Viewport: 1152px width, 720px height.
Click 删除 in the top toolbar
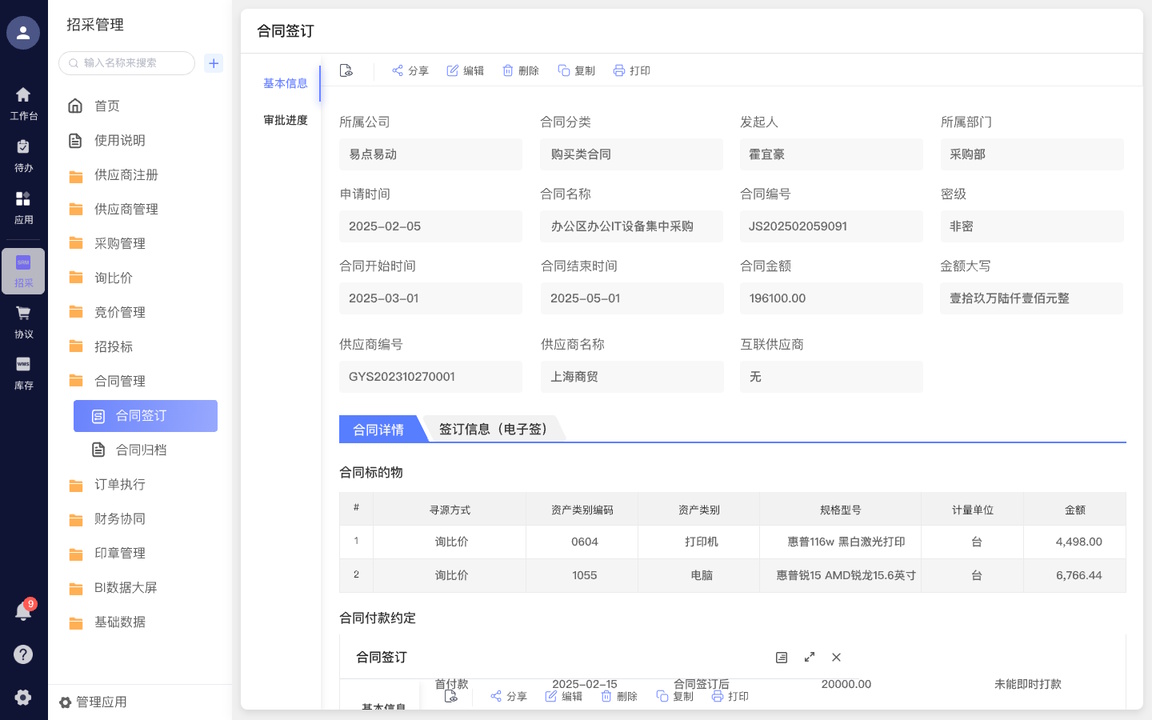520,71
